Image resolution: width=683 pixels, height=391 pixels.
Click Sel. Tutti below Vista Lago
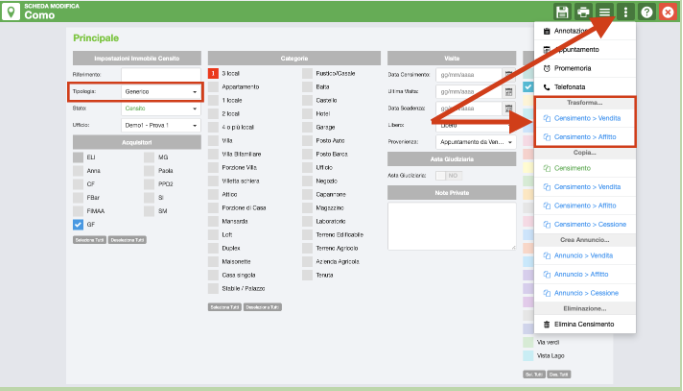534,374
